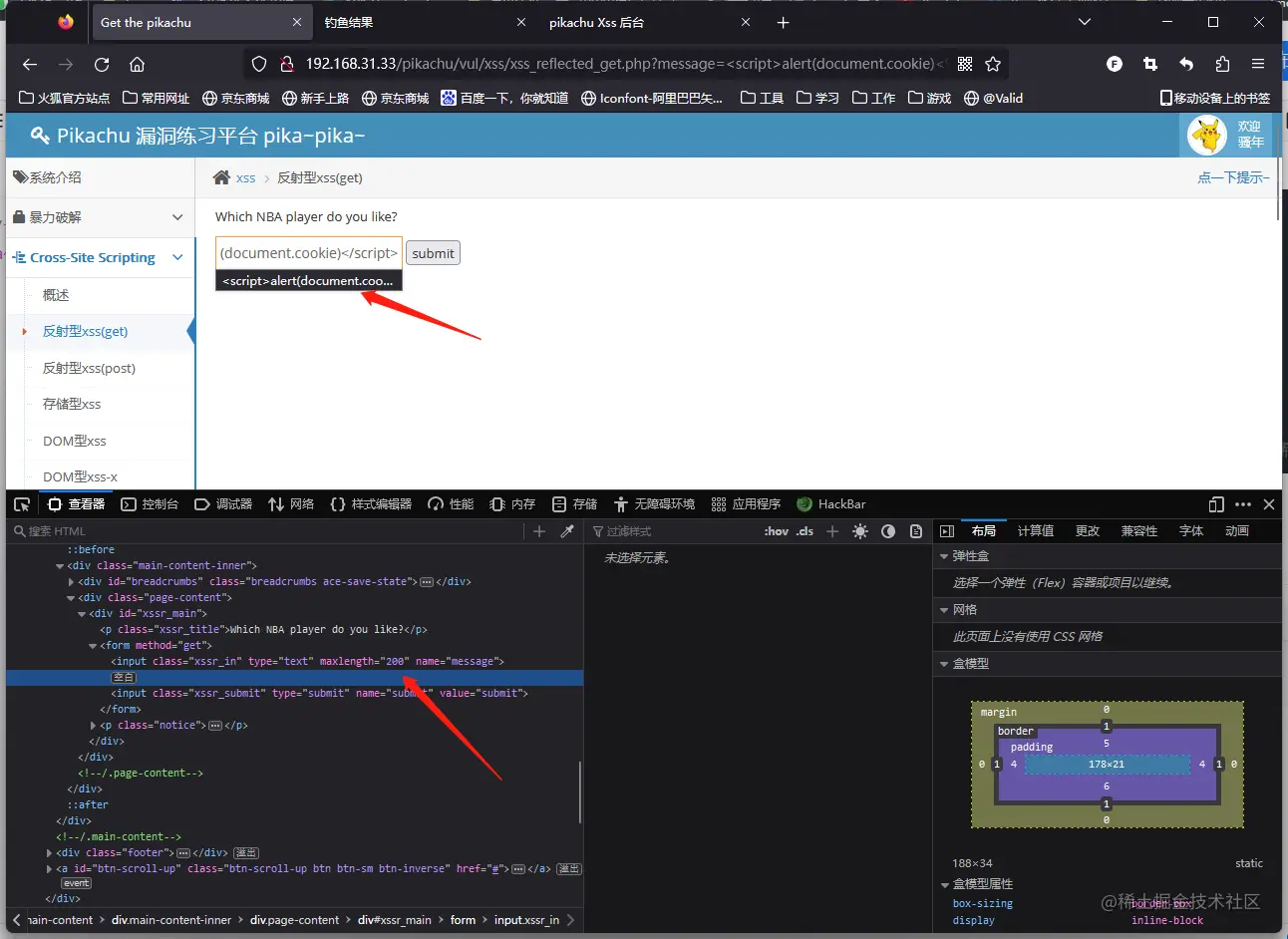Click the screenshot crop toolbar icon

(1150, 64)
